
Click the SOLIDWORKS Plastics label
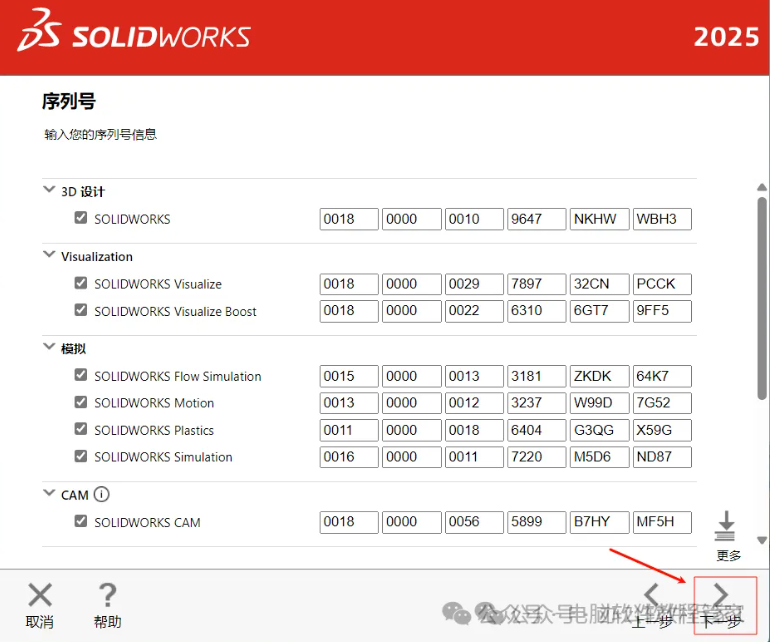tap(154, 431)
